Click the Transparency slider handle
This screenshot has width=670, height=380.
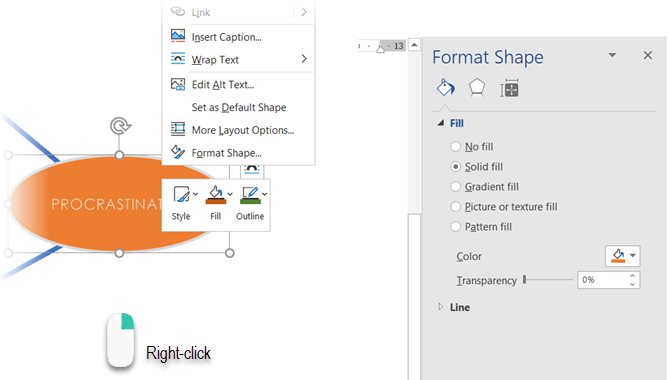pos(524,280)
